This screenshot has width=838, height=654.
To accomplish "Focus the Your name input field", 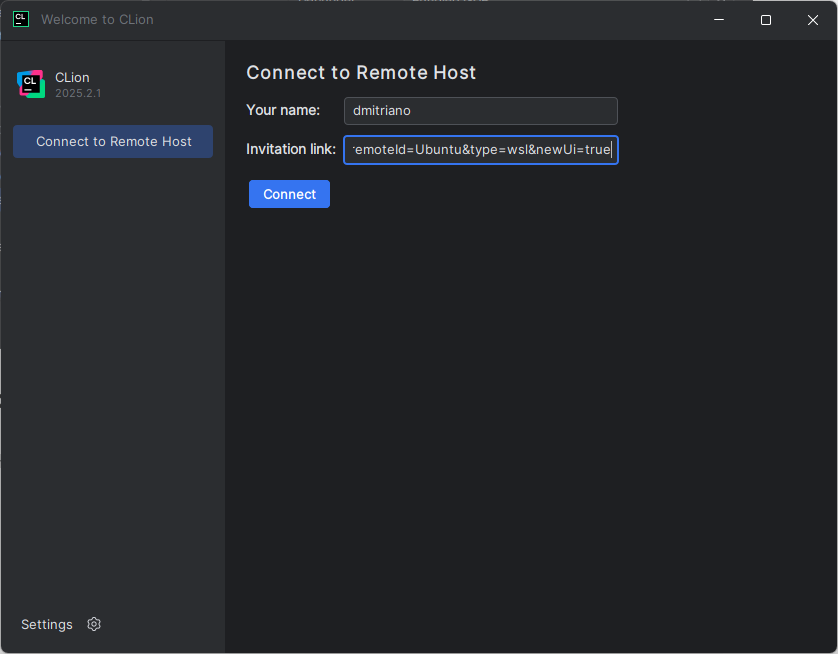I will tap(480, 111).
